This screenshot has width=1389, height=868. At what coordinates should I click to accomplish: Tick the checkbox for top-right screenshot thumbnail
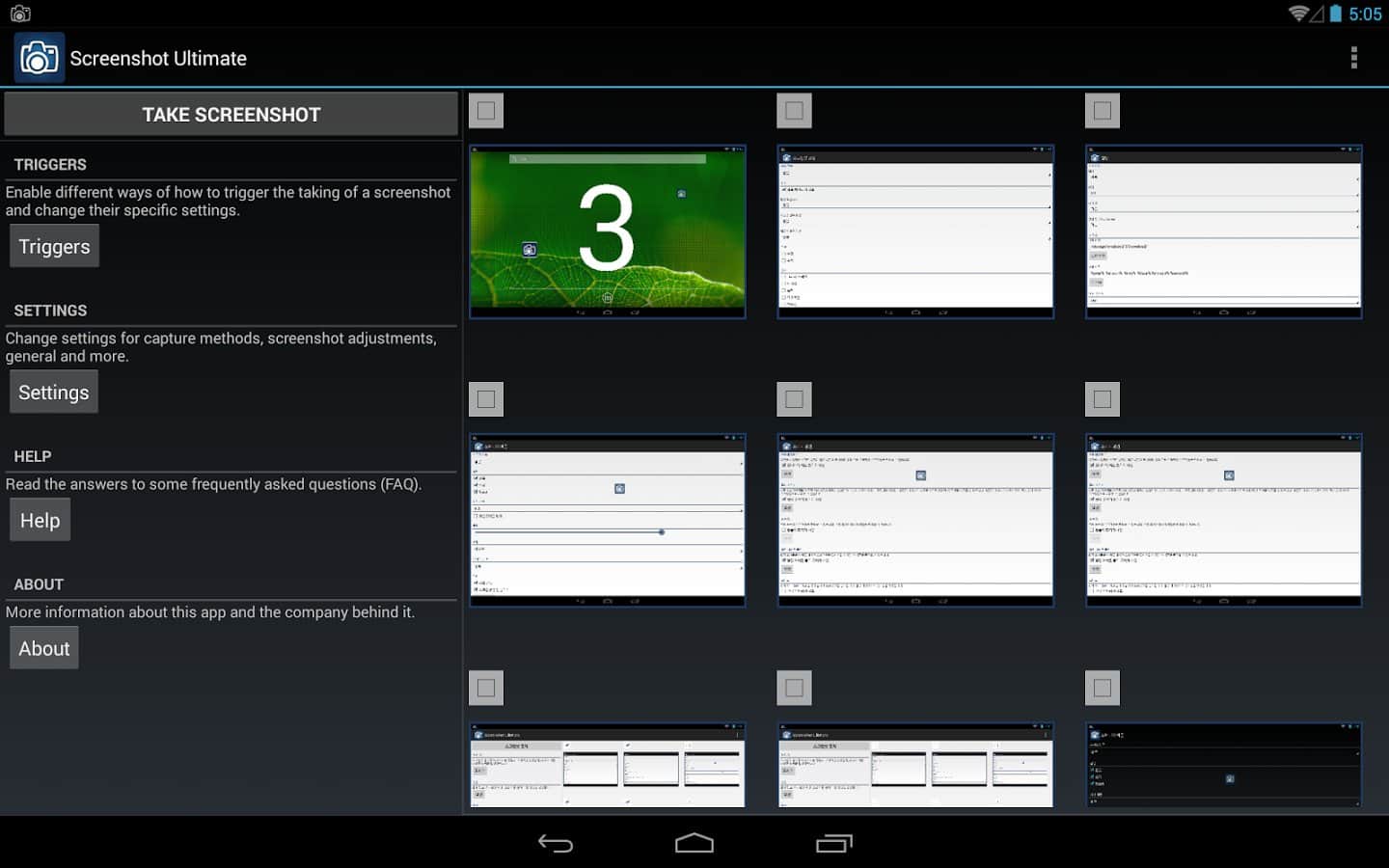pyautogui.click(x=1103, y=111)
